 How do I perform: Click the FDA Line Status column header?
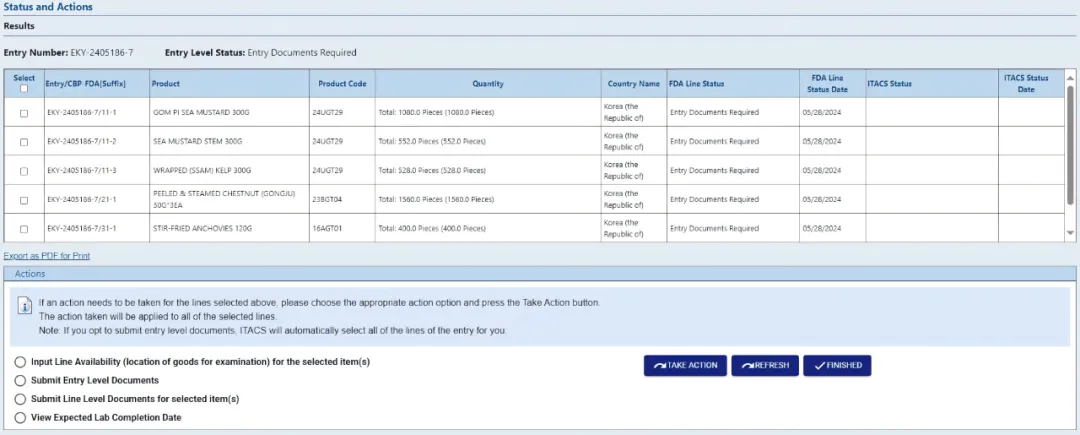point(697,84)
